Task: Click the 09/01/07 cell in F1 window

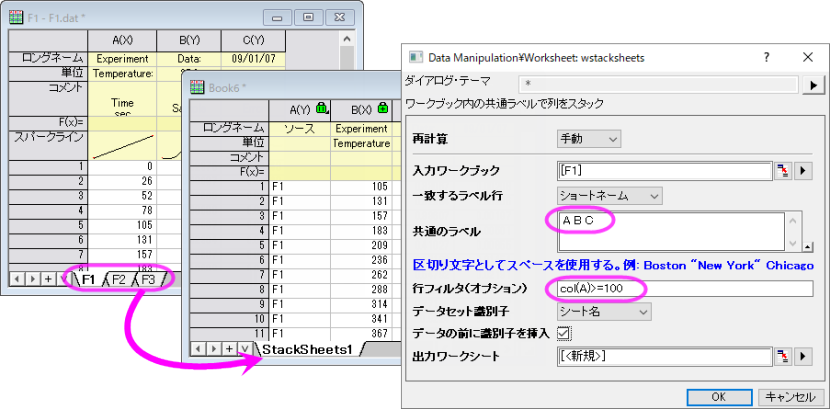Action: pyautogui.click(x=253, y=59)
